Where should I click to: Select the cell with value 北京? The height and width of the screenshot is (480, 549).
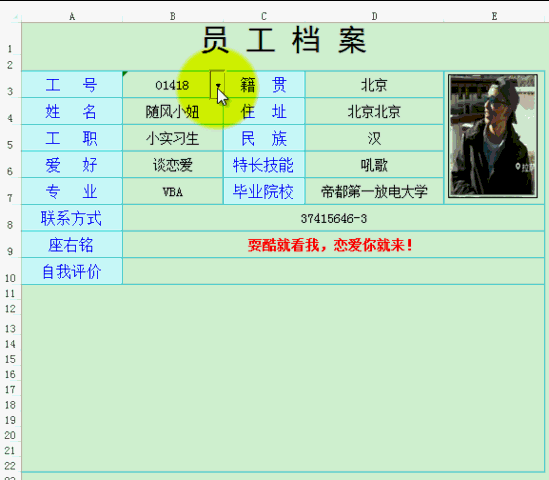(374, 85)
